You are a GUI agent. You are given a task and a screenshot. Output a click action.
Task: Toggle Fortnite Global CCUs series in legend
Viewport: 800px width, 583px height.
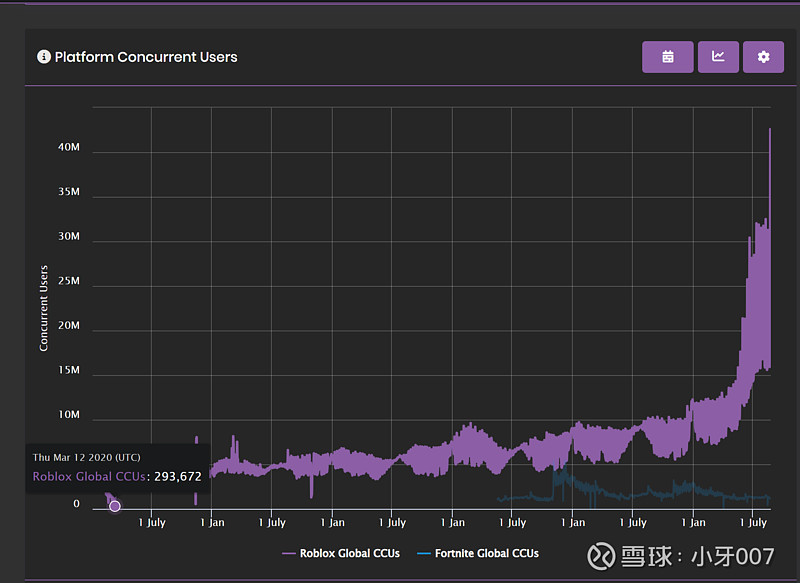click(x=486, y=553)
